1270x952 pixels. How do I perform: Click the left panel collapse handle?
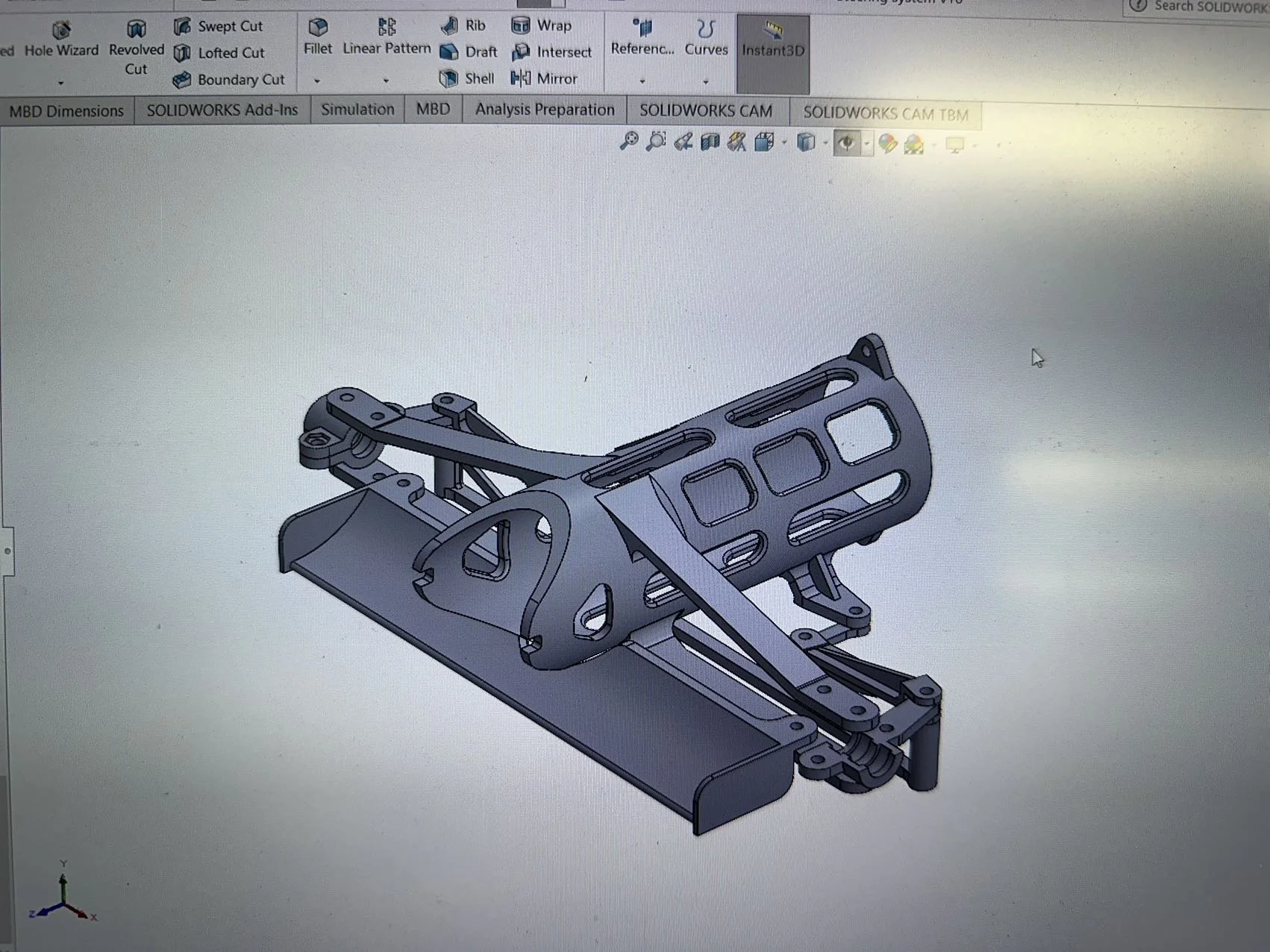(x=7, y=551)
